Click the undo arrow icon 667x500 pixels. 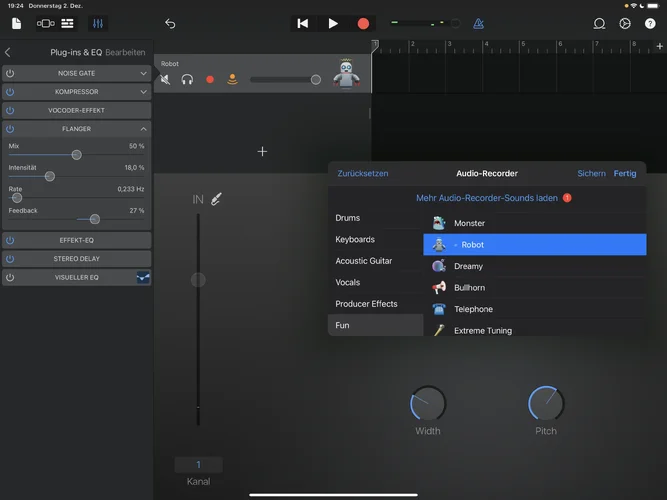pyautogui.click(x=170, y=23)
